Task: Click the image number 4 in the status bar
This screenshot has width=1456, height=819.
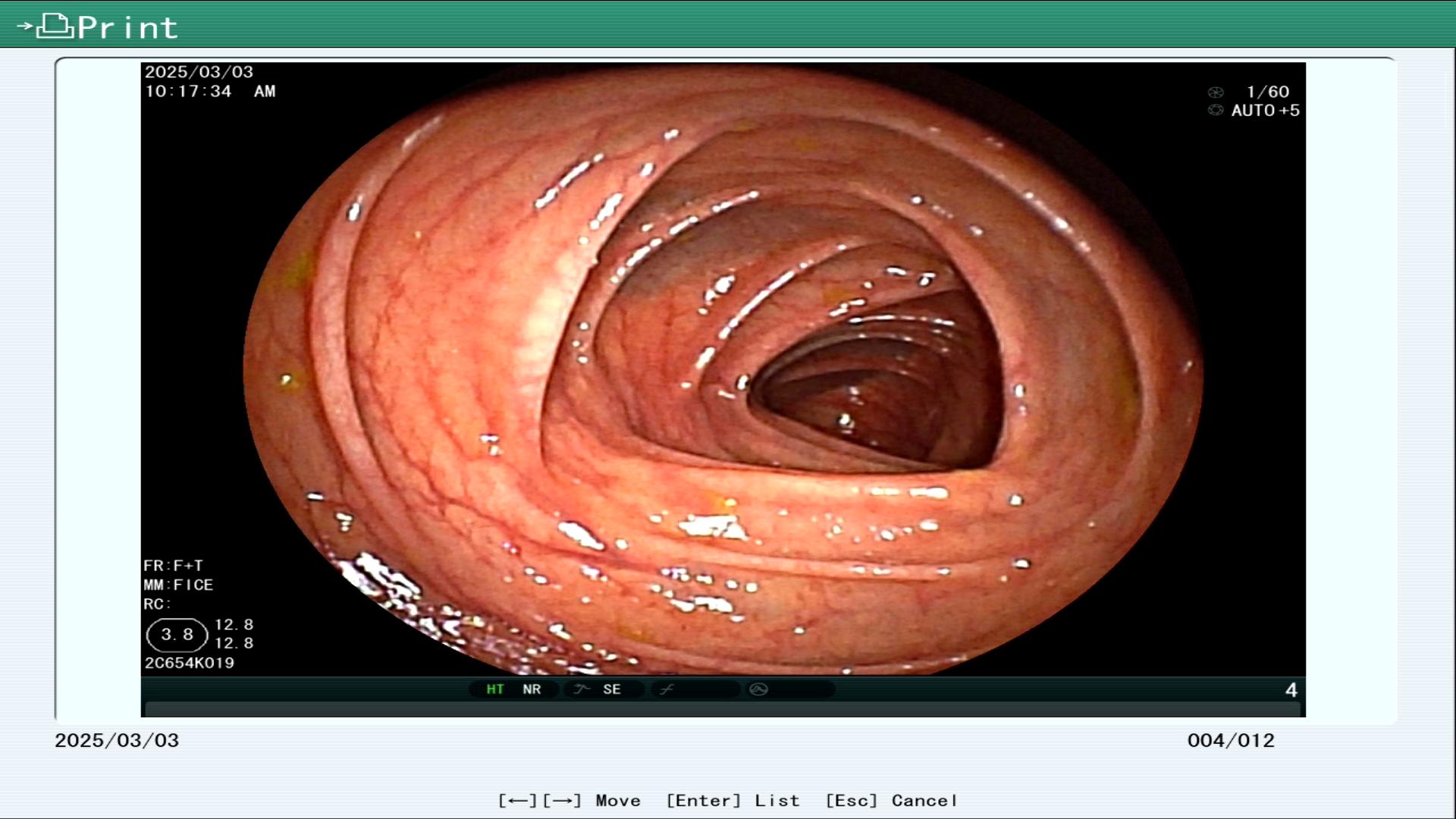Action: point(1291,690)
